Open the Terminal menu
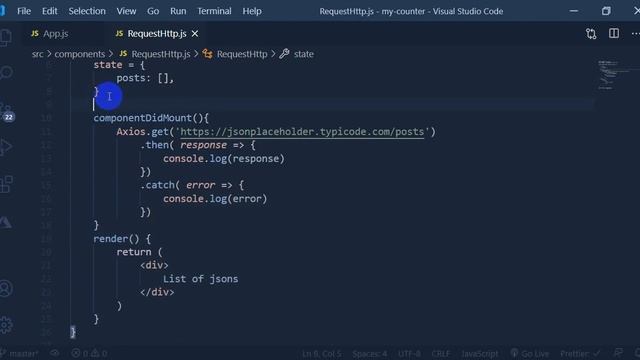 pos(214,11)
